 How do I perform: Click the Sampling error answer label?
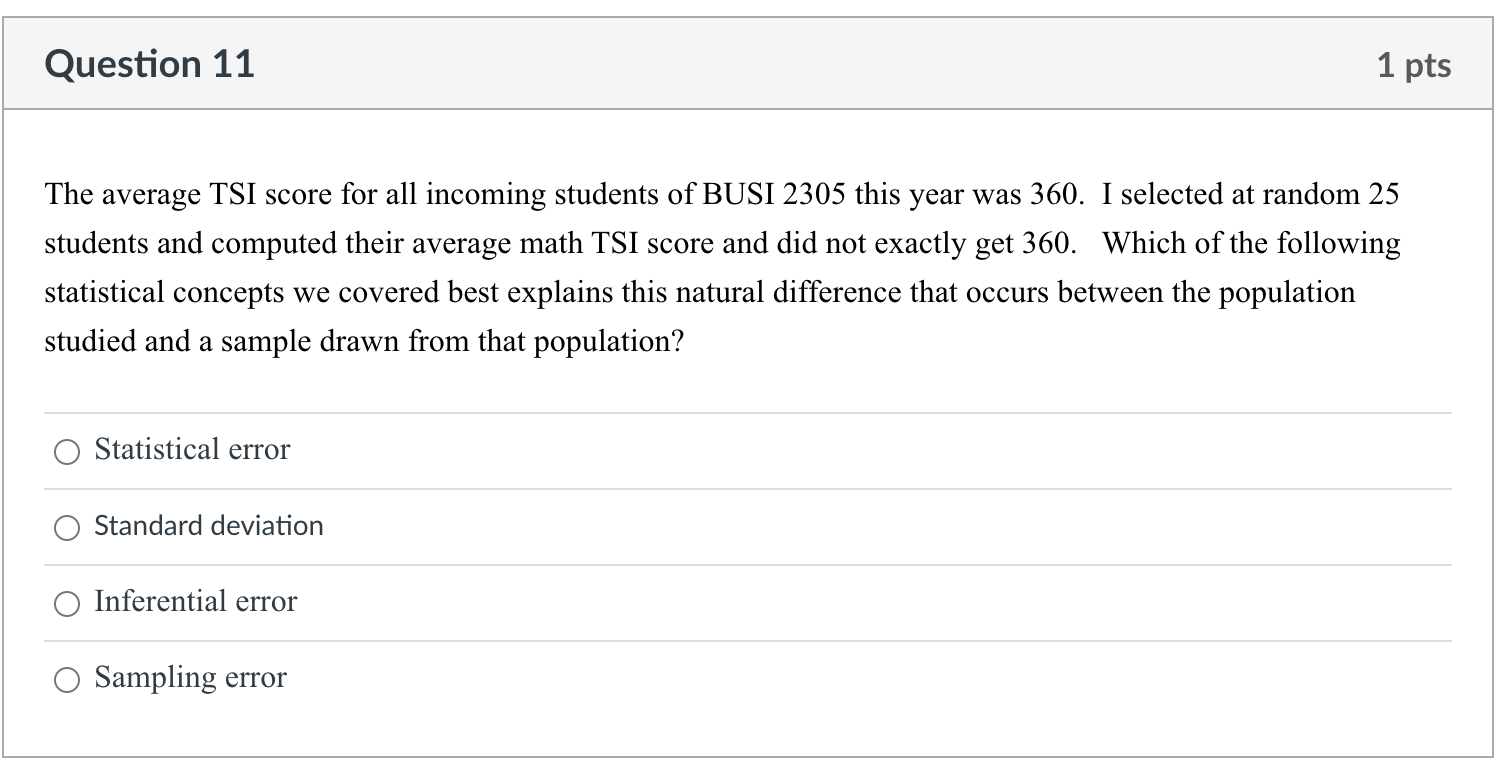tap(189, 677)
